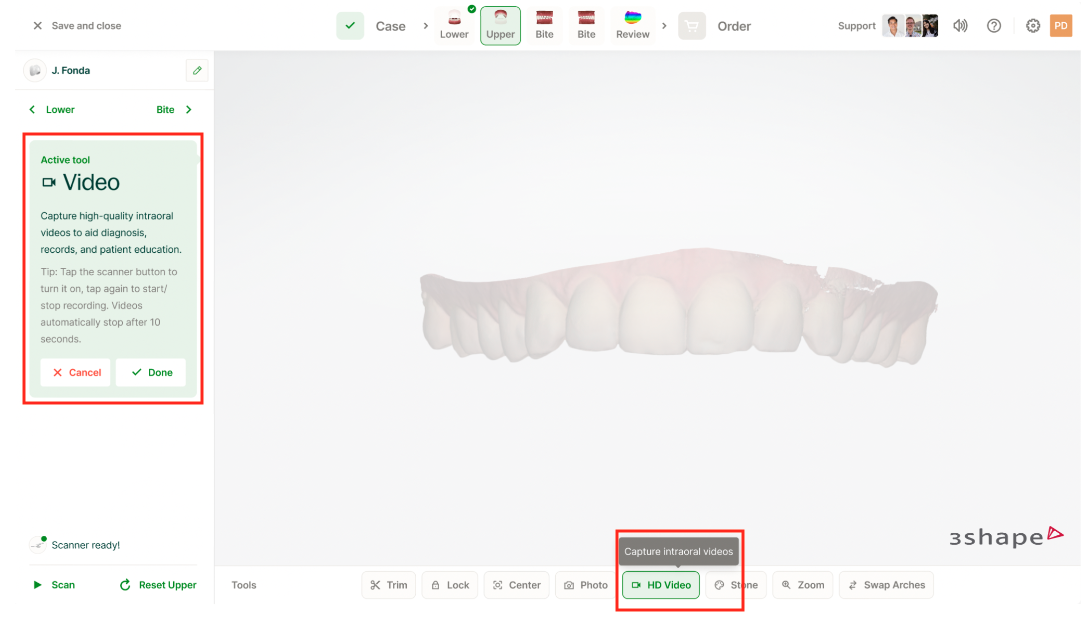
Task: Go to next Bite step chevron
Action: click(x=189, y=110)
